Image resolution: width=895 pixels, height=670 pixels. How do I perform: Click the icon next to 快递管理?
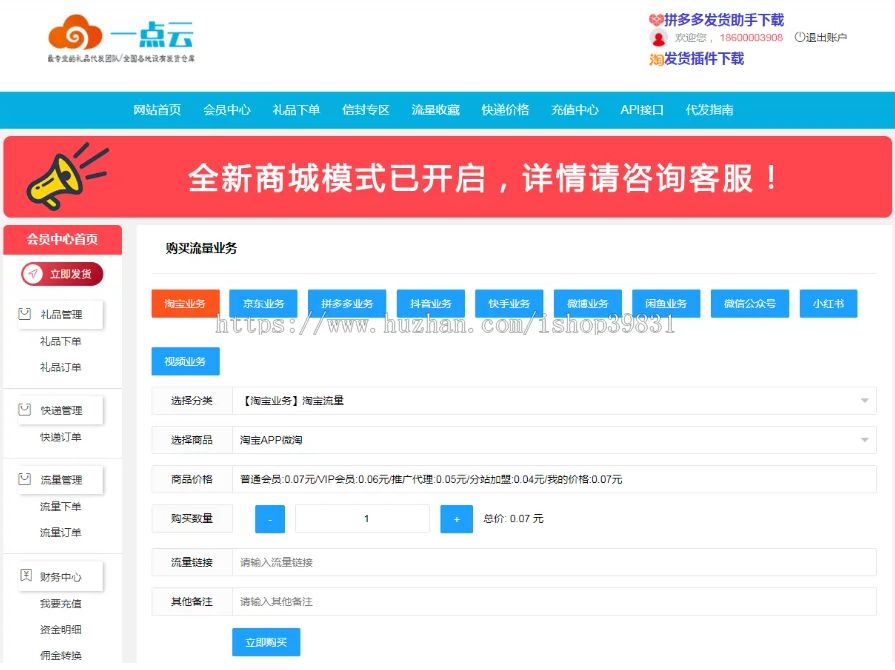click(25, 410)
